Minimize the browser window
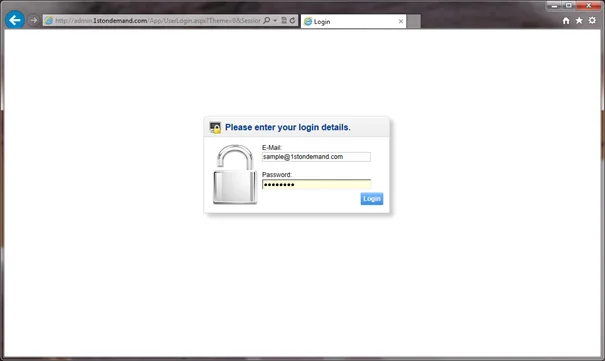605x361 pixels. [x=554, y=5]
